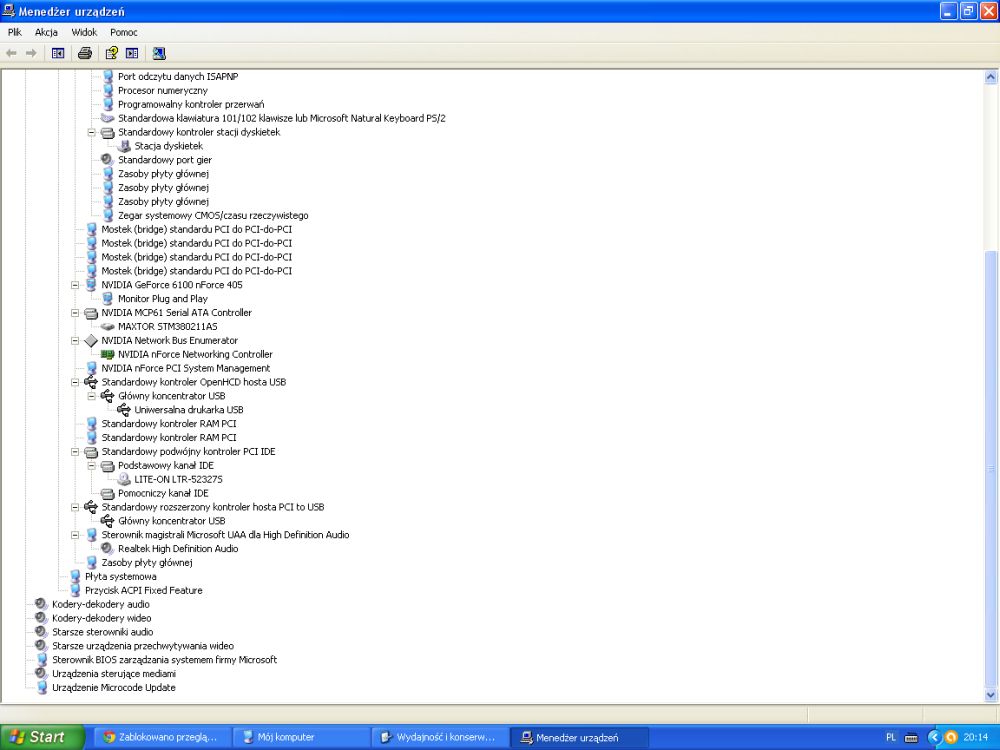Click the Help pane toolbar icon
Image resolution: width=1000 pixels, height=750 pixels.
(132, 54)
